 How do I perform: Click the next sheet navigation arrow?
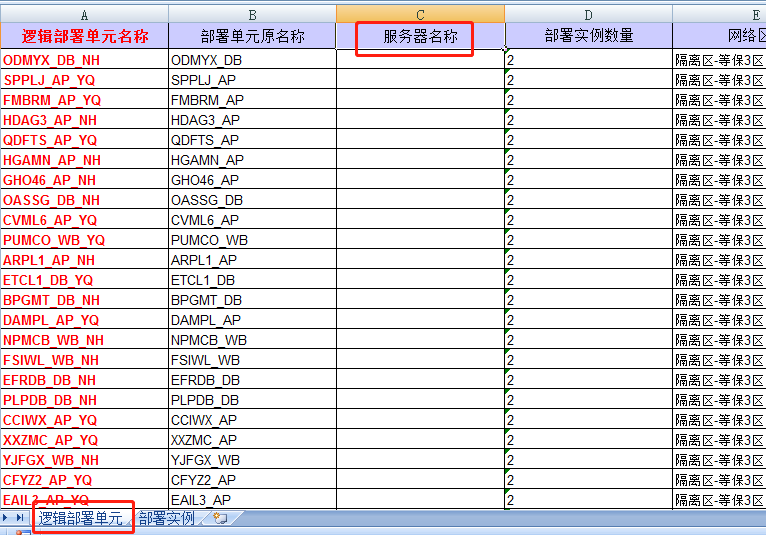click(5, 517)
